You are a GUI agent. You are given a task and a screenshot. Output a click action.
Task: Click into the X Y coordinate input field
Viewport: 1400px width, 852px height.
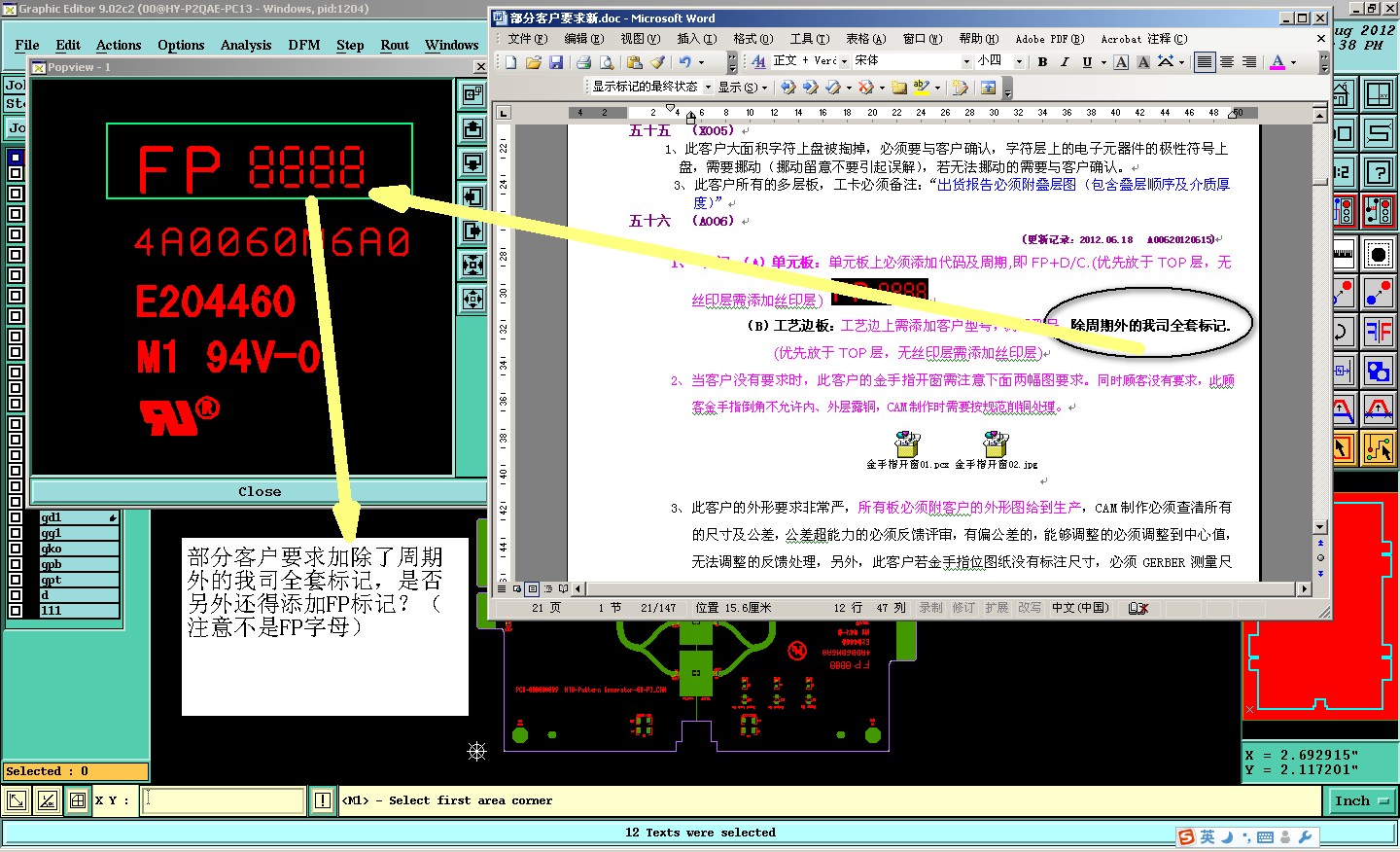pyautogui.click(x=225, y=800)
